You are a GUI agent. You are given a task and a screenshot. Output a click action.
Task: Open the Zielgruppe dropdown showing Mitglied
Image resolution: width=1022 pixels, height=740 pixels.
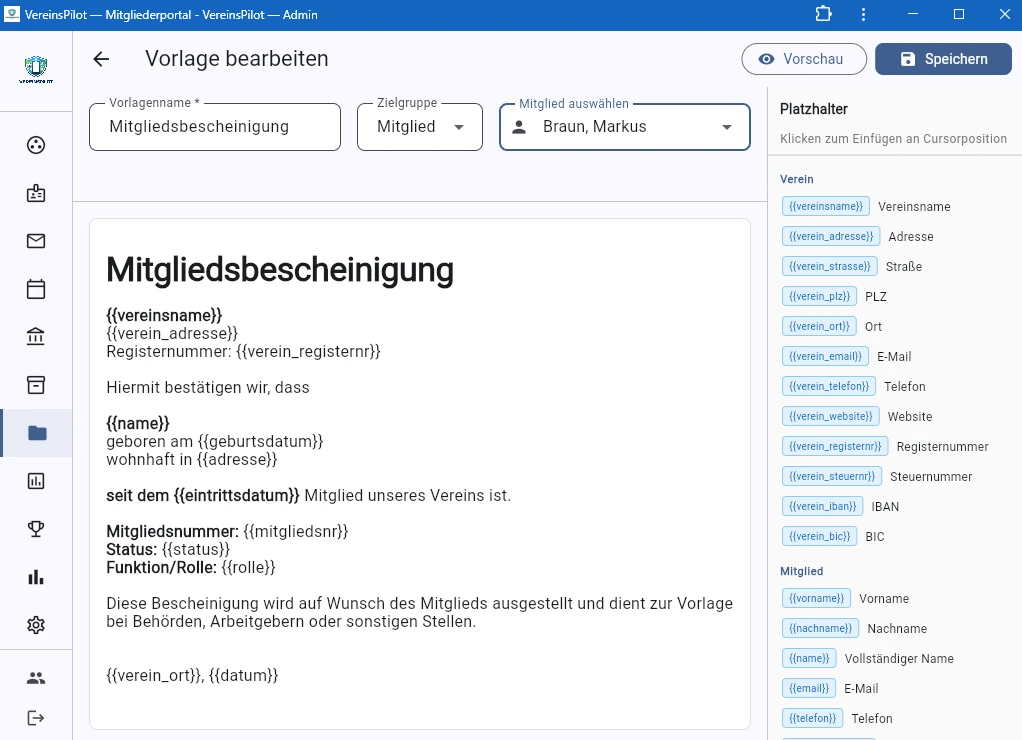pyautogui.click(x=419, y=127)
